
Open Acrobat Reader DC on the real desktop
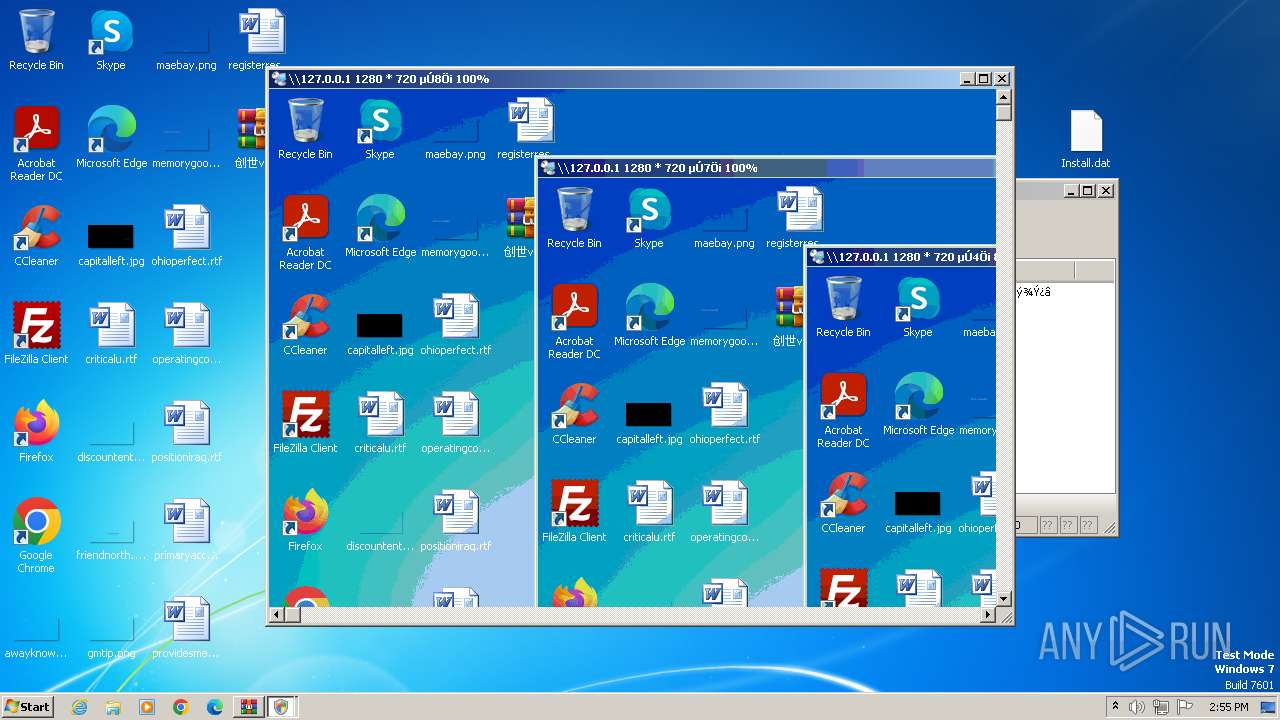click(x=36, y=144)
